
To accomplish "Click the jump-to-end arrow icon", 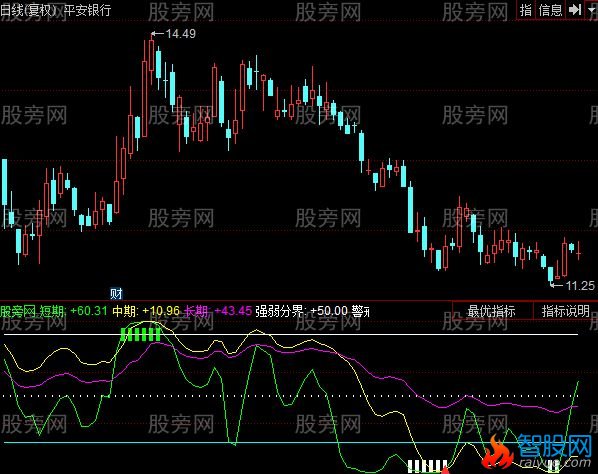I will [575, 10].
